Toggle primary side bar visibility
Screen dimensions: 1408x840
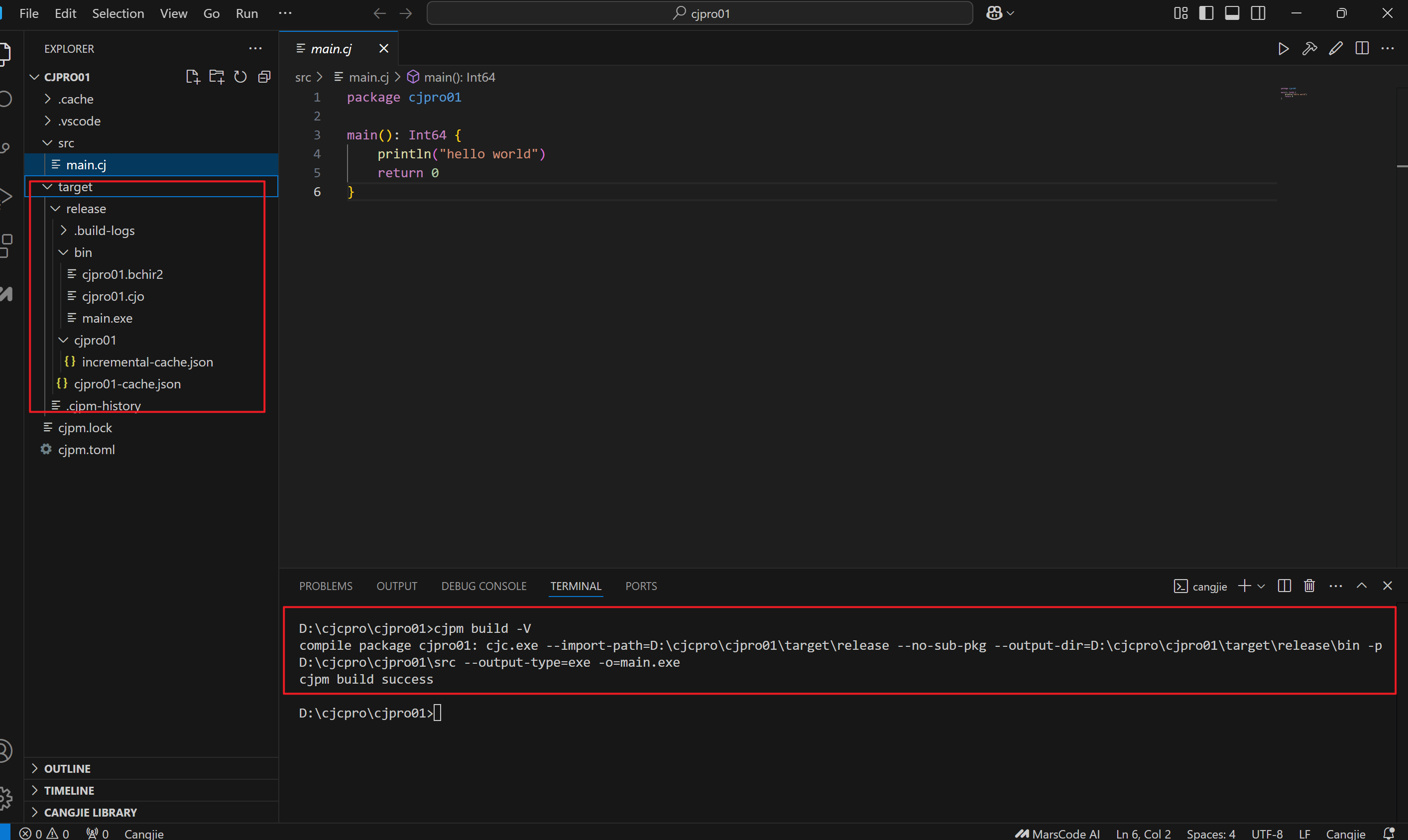click(x=1206, y=13)
